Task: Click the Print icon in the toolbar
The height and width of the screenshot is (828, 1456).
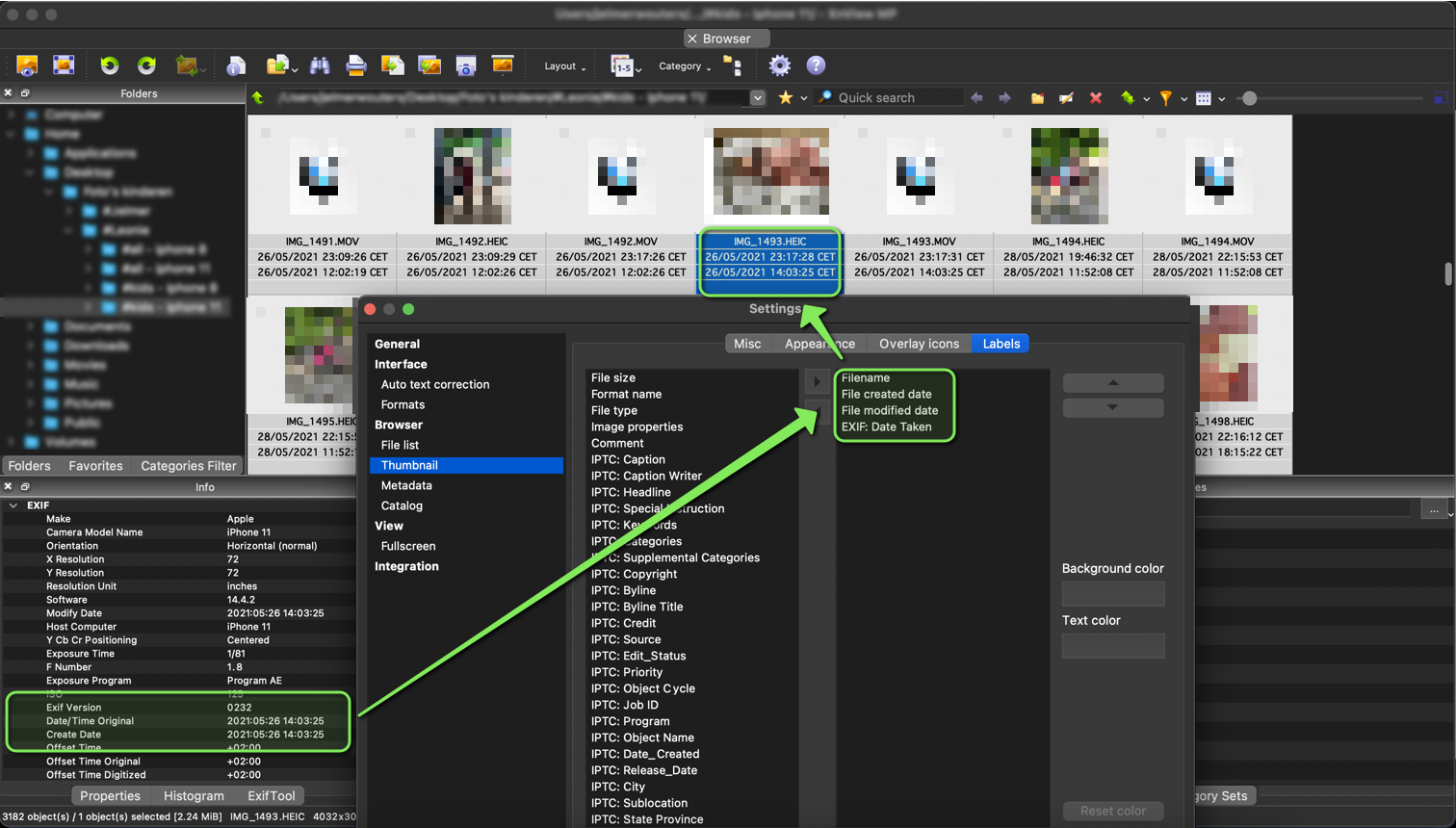Action: [x=355, y=65]
